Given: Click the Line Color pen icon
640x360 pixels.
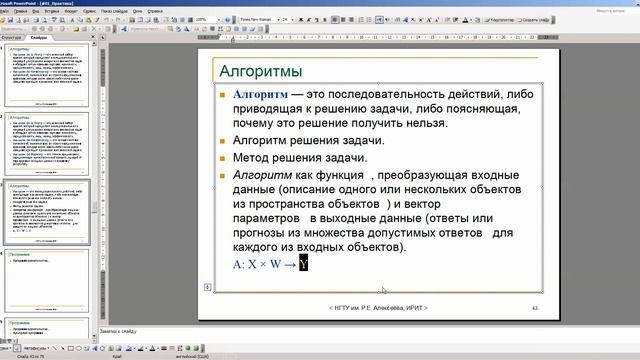Looking at the screenshot, I should click(140, 348).
